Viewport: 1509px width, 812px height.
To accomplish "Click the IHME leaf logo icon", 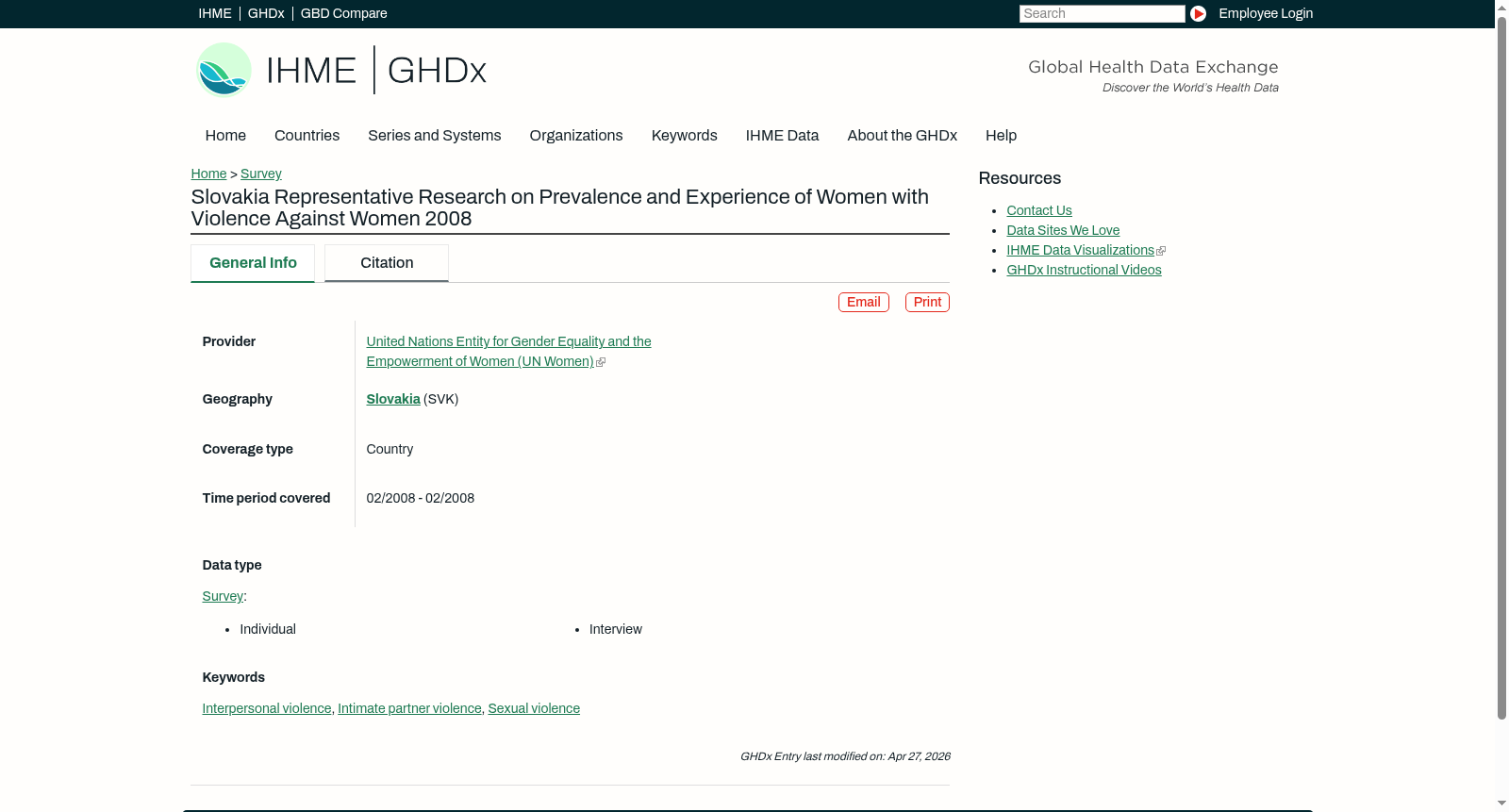I will pyautogui.click(x=224, y=70).
